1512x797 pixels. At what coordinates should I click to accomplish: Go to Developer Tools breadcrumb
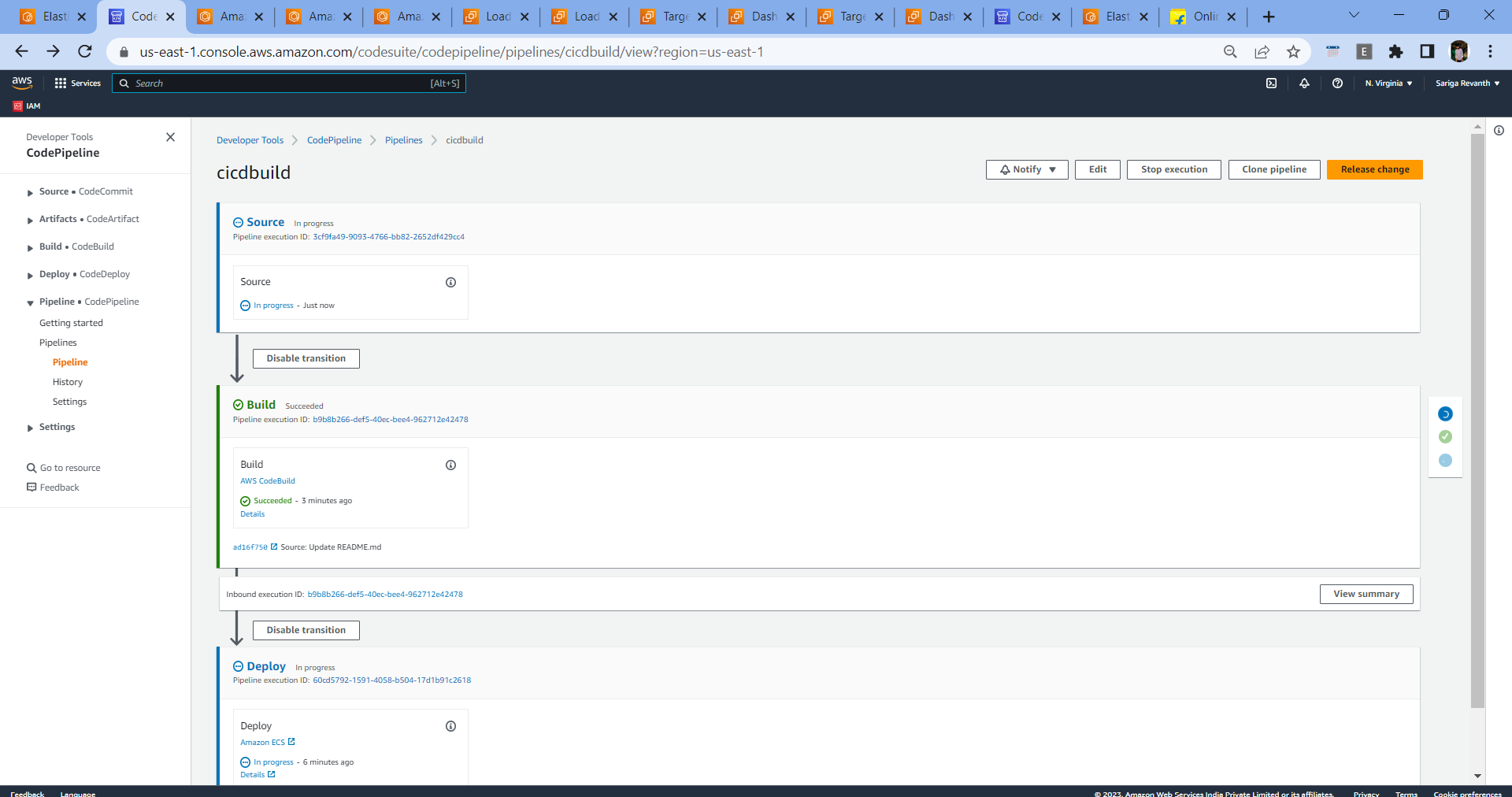coord(250,140)
